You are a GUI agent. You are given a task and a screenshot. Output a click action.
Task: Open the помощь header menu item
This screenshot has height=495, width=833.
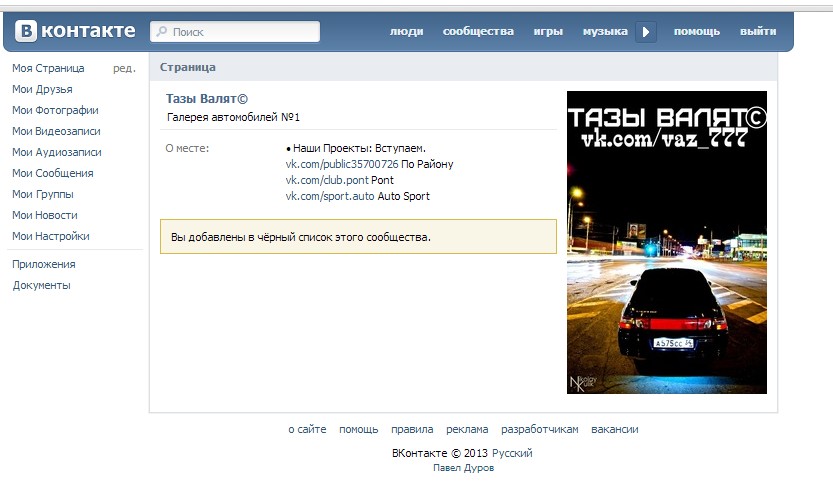point(696,31)
